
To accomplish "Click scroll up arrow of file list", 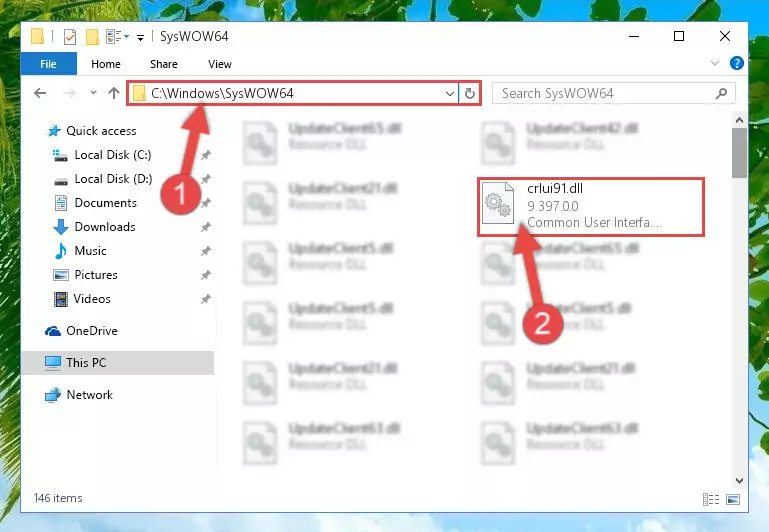I will click(740, 120).
